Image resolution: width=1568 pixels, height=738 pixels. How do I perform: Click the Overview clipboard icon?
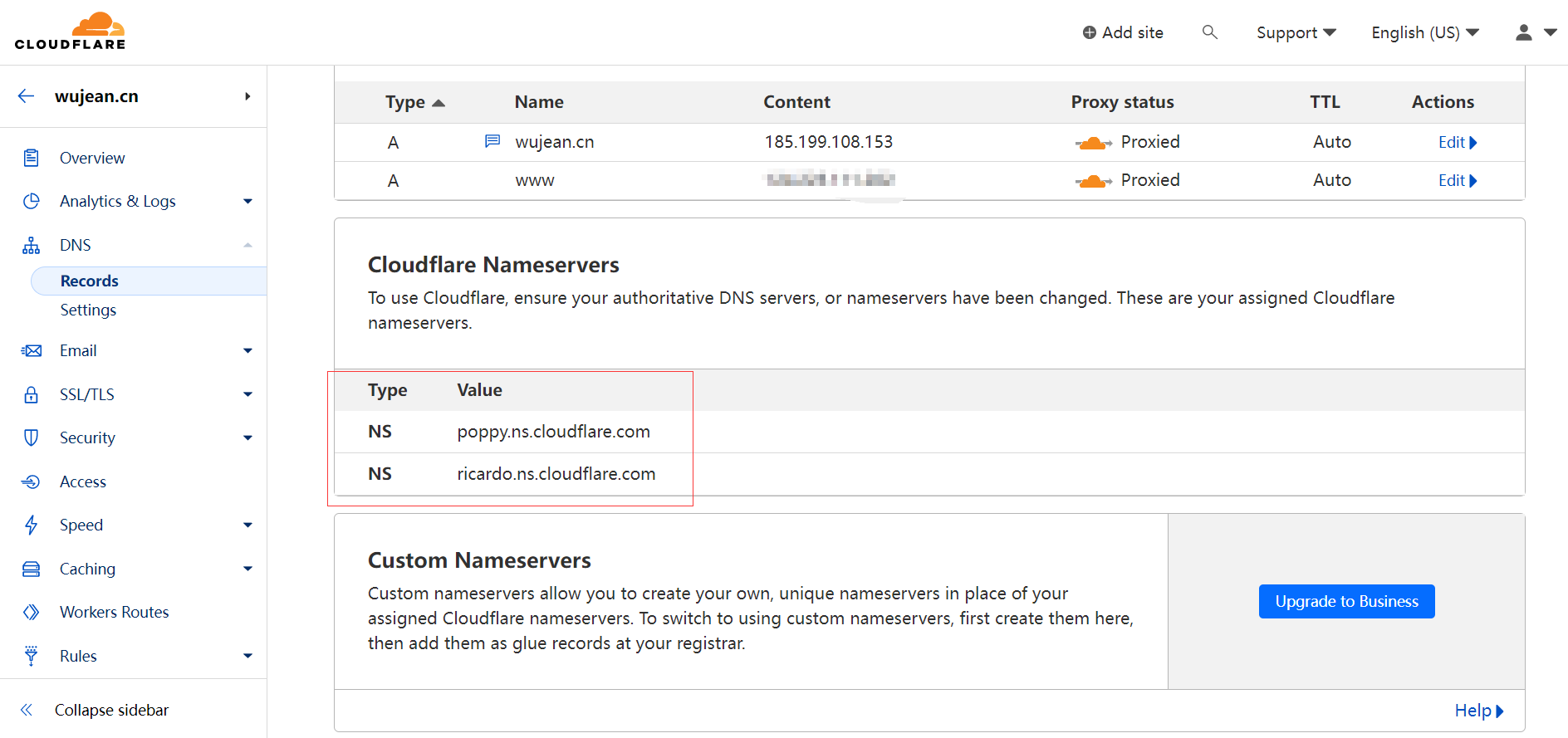[x=32, y=158]
